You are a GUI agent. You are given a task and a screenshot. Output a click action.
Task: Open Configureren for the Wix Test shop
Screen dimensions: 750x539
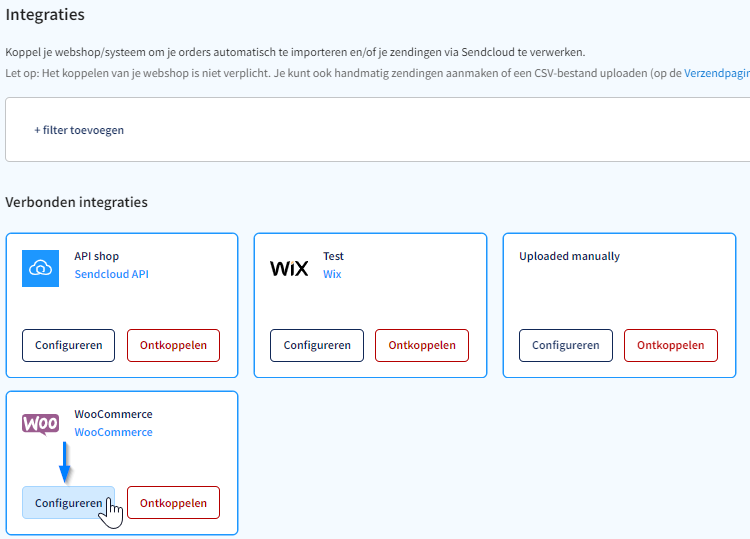tap(317, 345)
